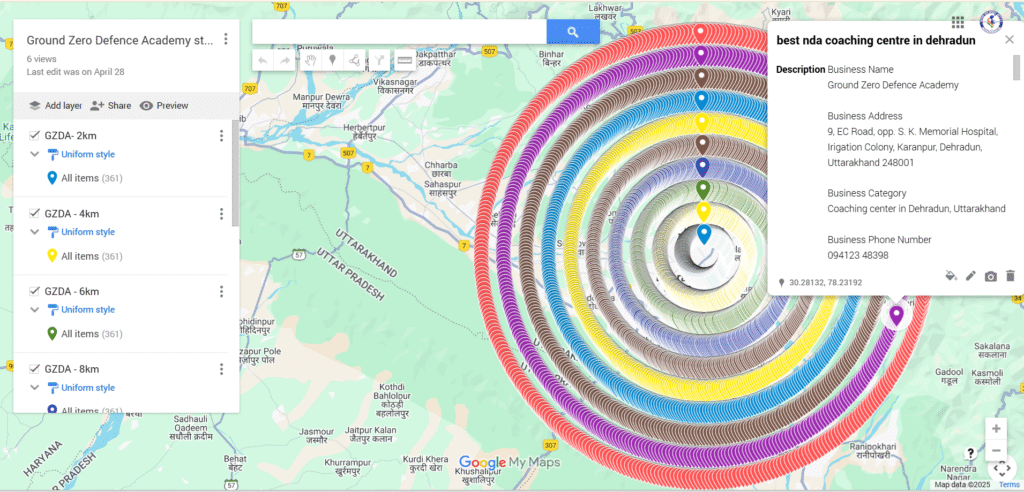The image size is (1024, 492).
Task: Collapse the GZDA- 2km layer chevron
Action: pyautogui.click(x=35, y=154)
